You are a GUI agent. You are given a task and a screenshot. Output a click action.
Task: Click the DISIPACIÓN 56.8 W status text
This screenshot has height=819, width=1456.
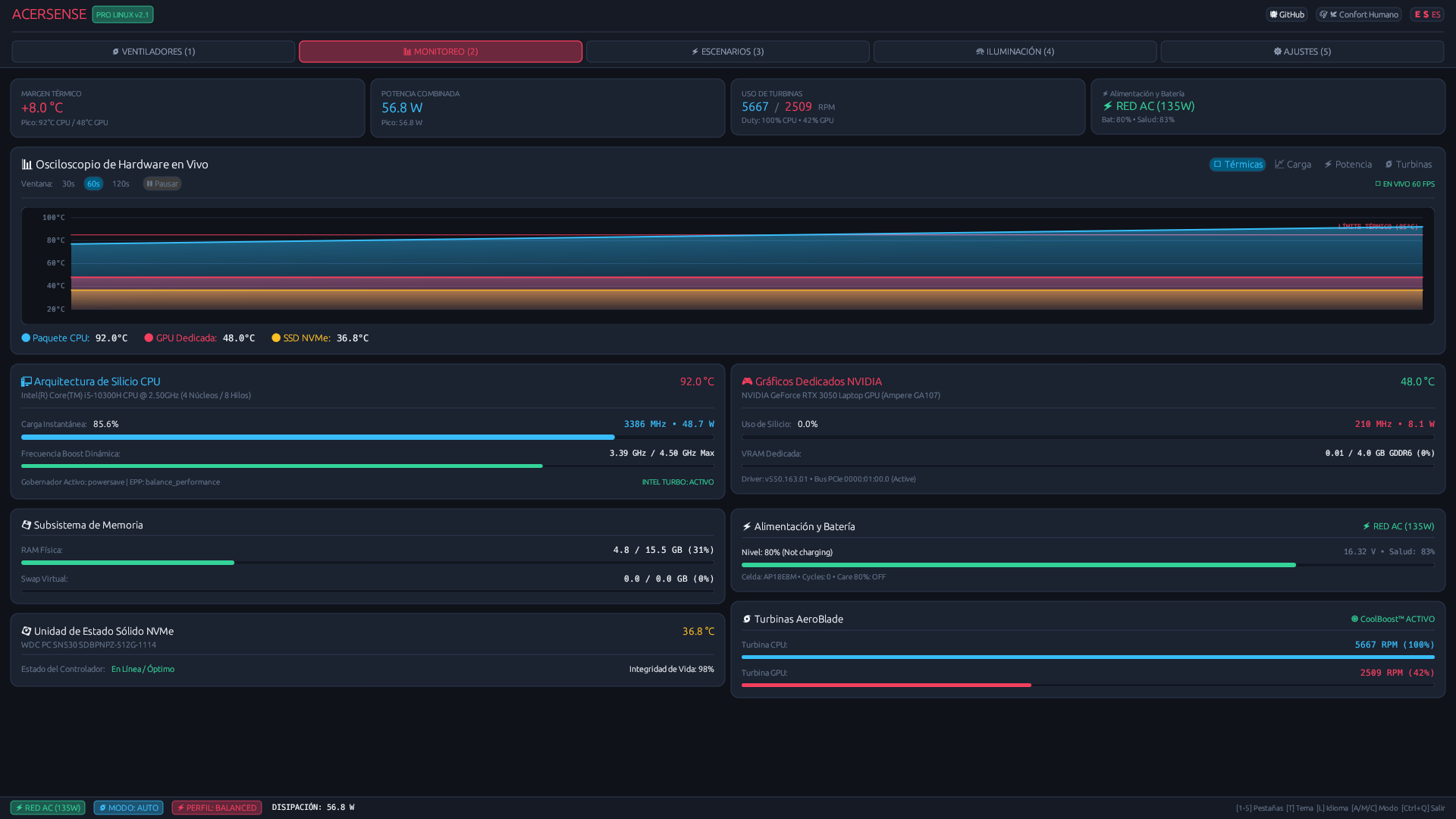pos(313,808)
